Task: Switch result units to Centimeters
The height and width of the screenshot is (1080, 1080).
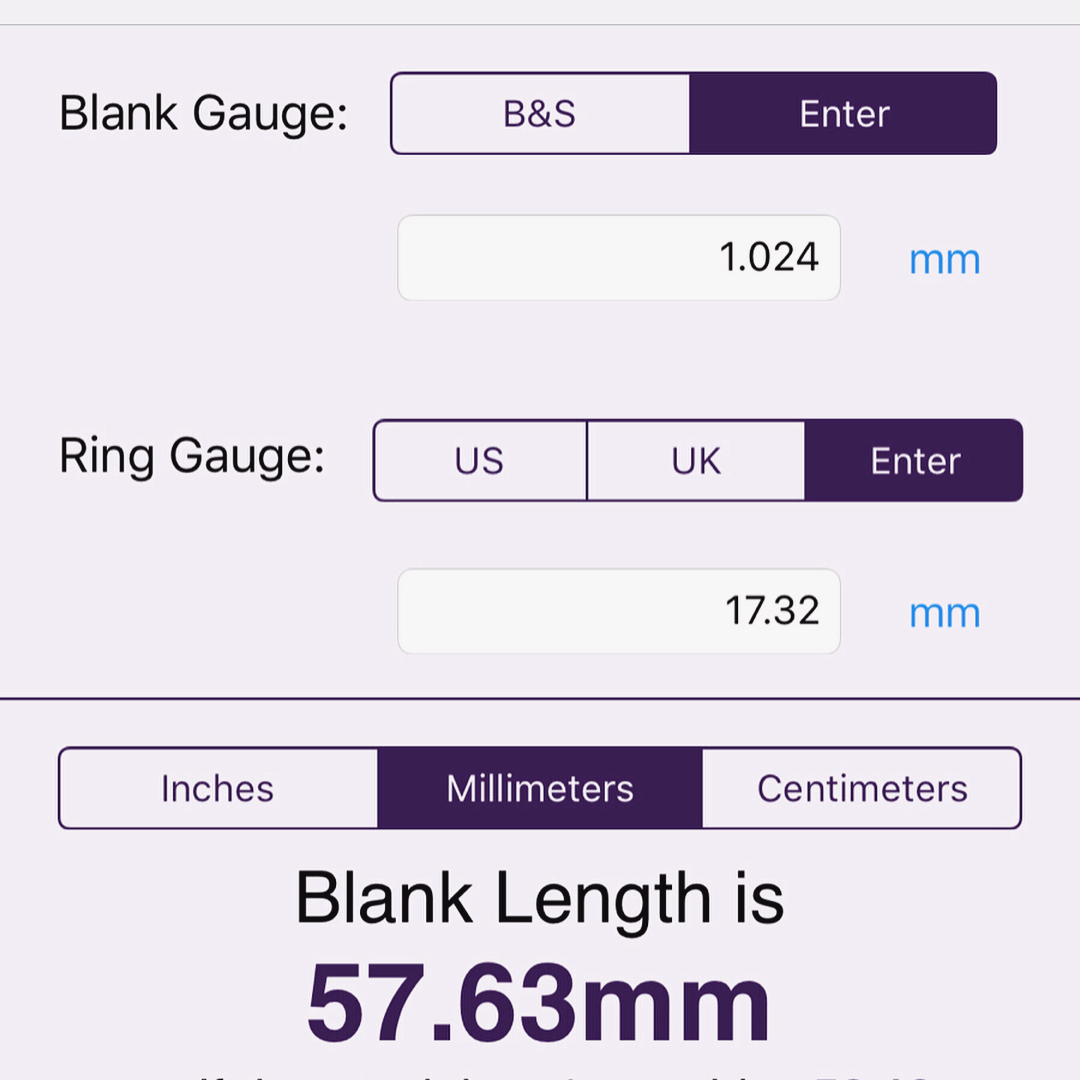Action: [862, 788]
